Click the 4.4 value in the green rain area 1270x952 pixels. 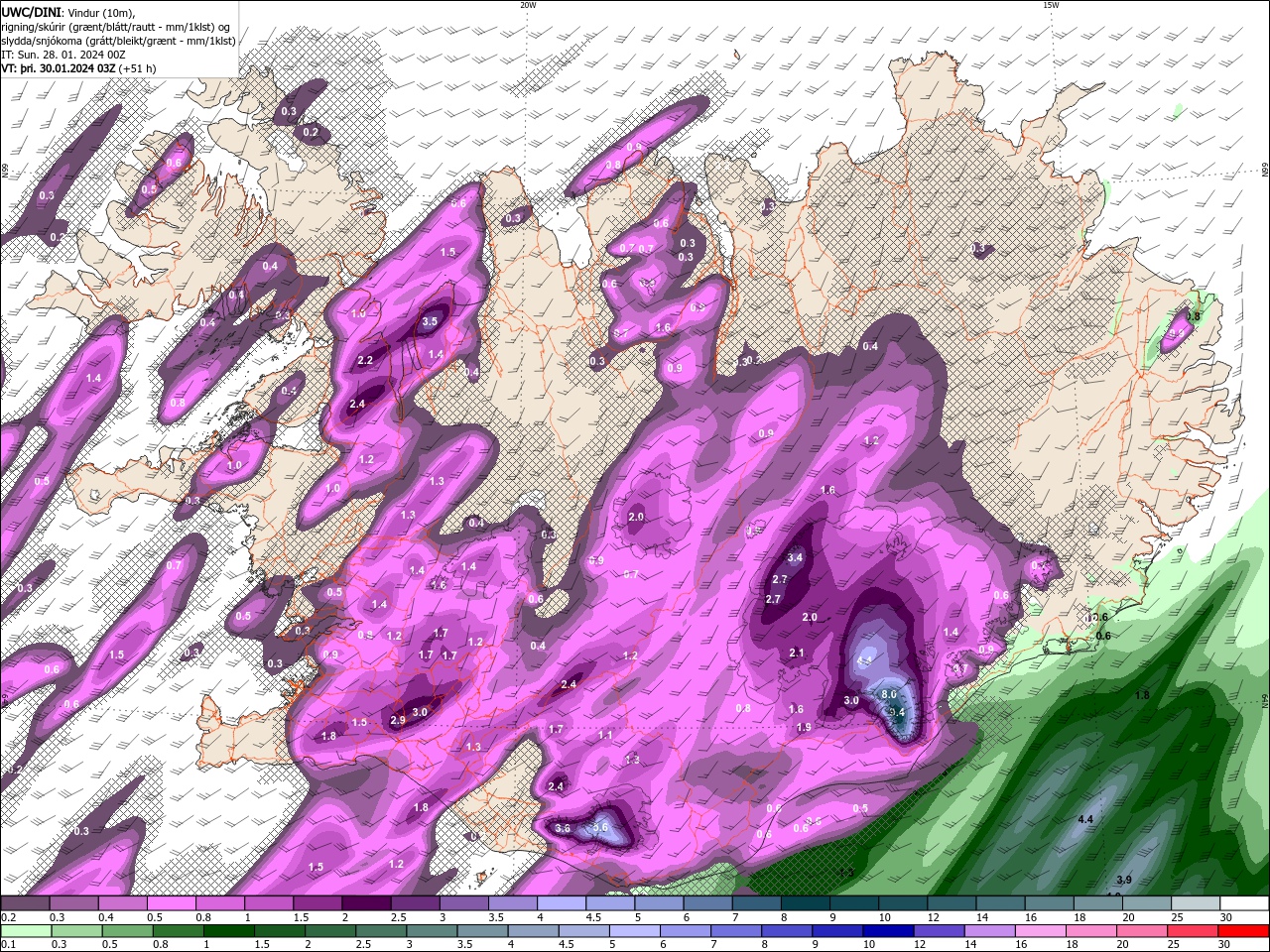point(1085,819)
